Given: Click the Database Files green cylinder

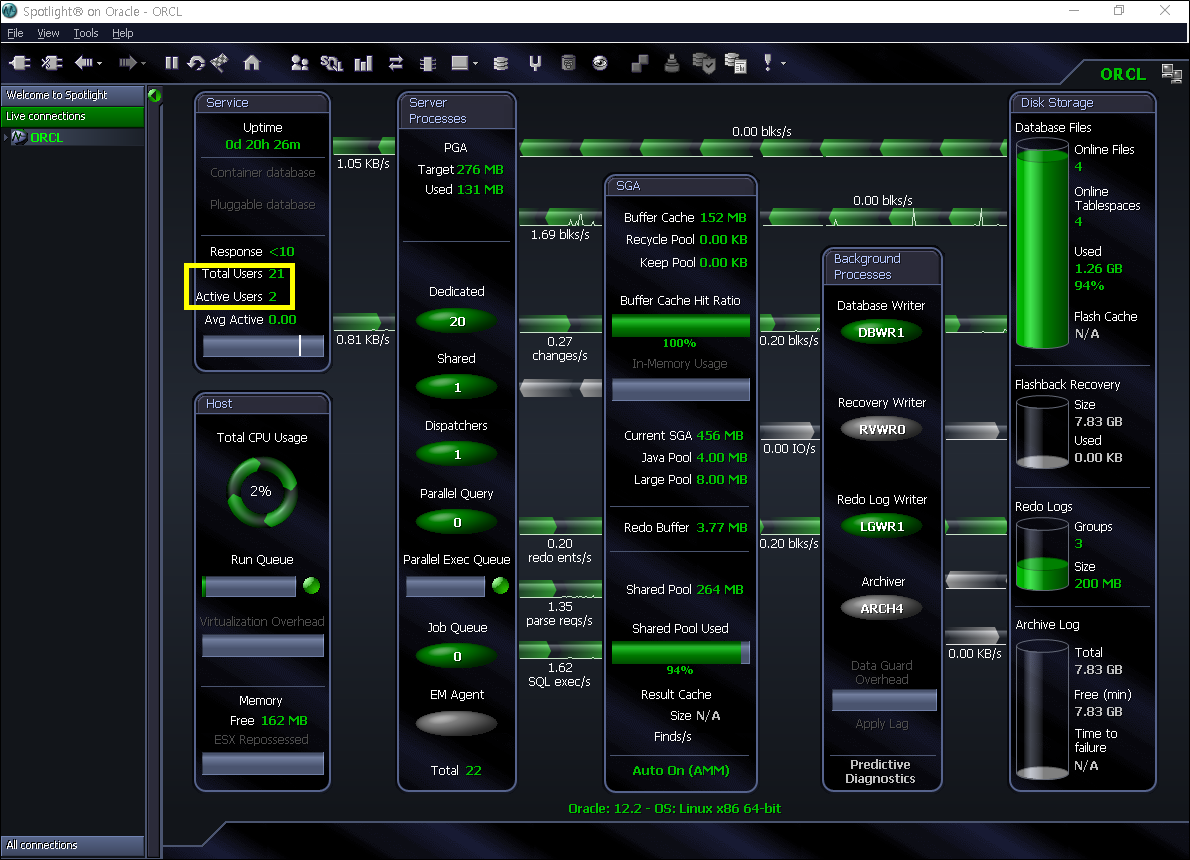Looking at the screenshot, I should [x=1042, y=243].
